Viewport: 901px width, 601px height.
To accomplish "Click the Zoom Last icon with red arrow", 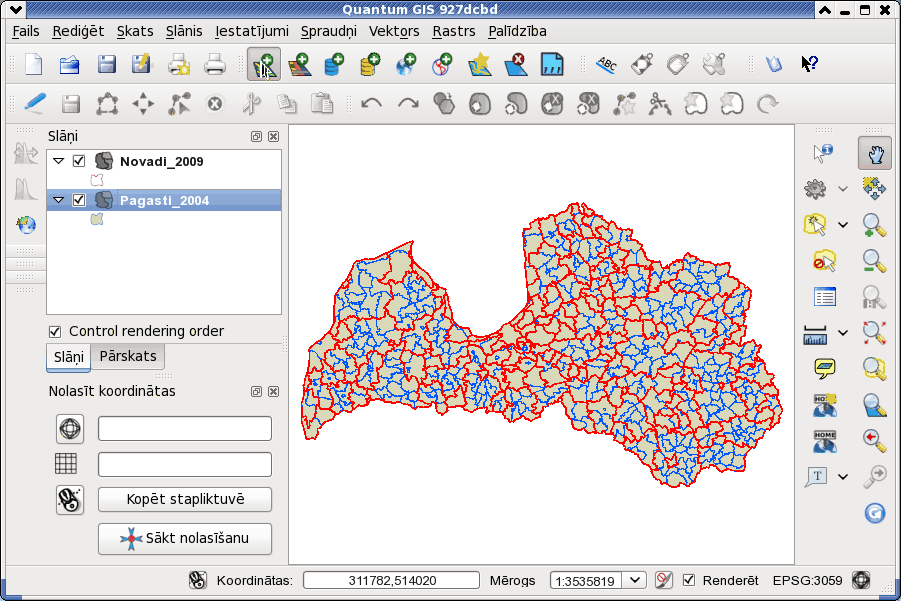I will click(x=874, y=441).
